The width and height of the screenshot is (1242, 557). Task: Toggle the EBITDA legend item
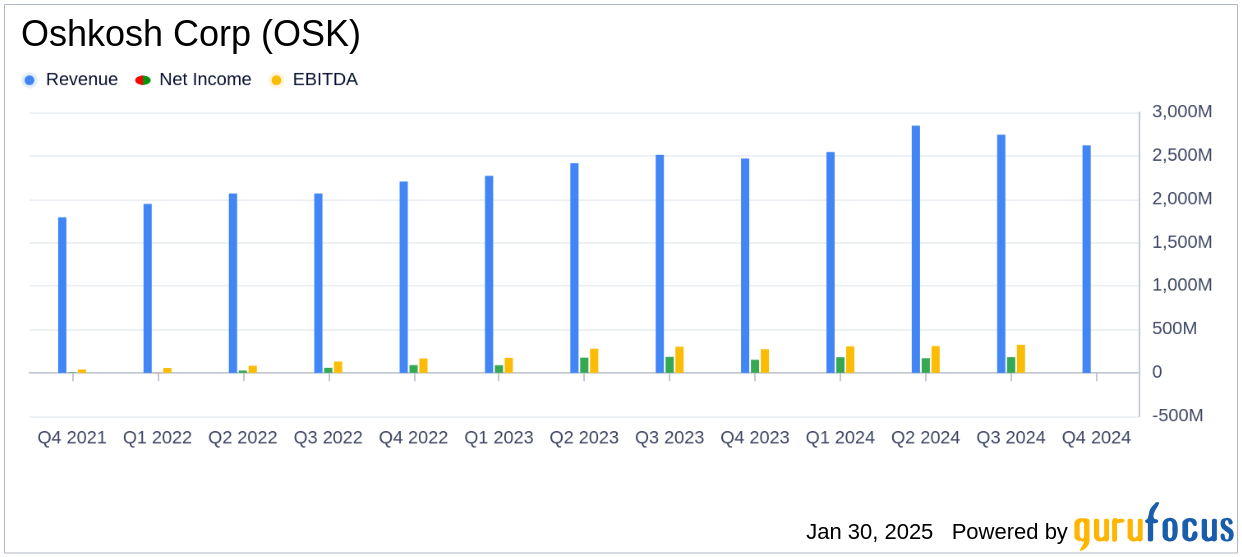tap(313, 80)
